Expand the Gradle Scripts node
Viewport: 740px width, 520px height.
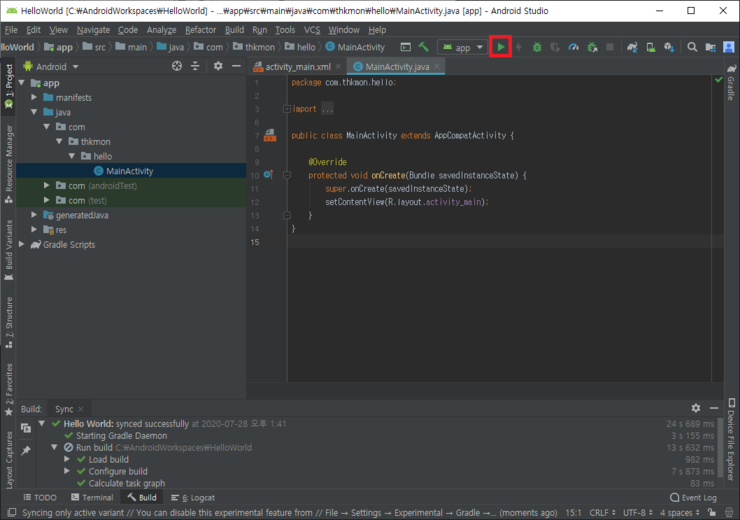23,245
